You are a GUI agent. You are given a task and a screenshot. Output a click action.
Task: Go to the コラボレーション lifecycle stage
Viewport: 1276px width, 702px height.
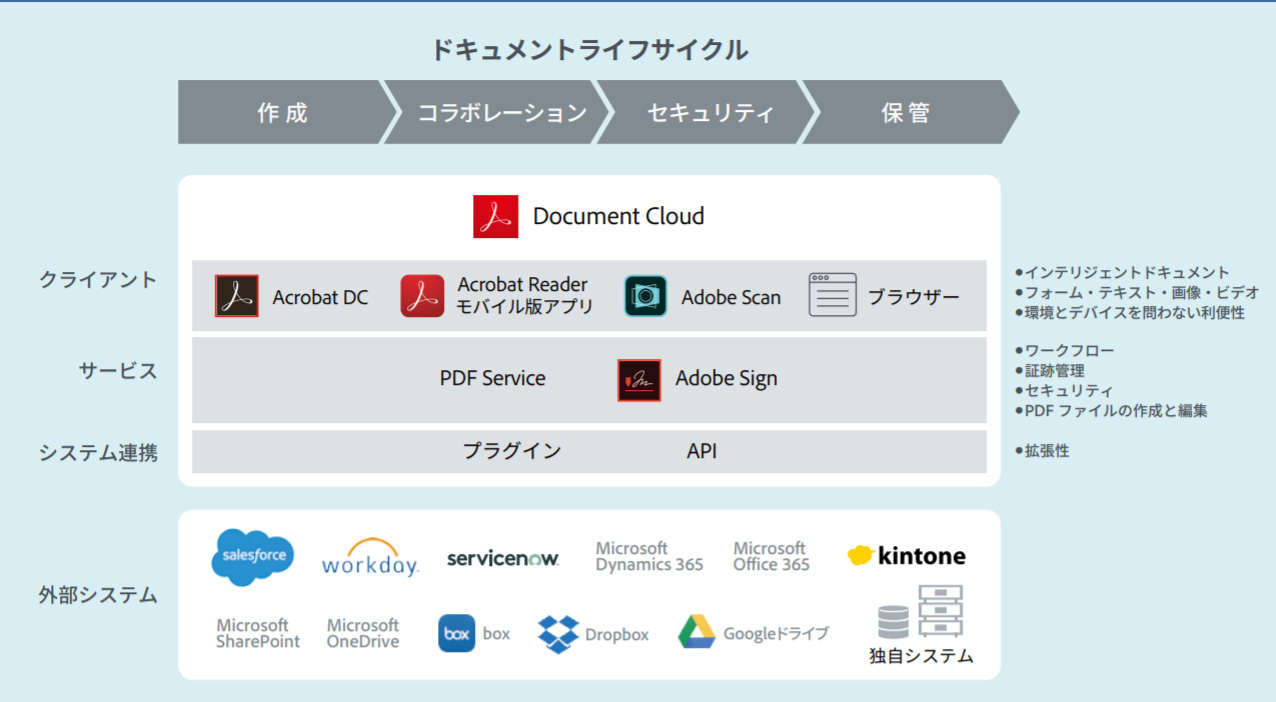click(498, 112)
